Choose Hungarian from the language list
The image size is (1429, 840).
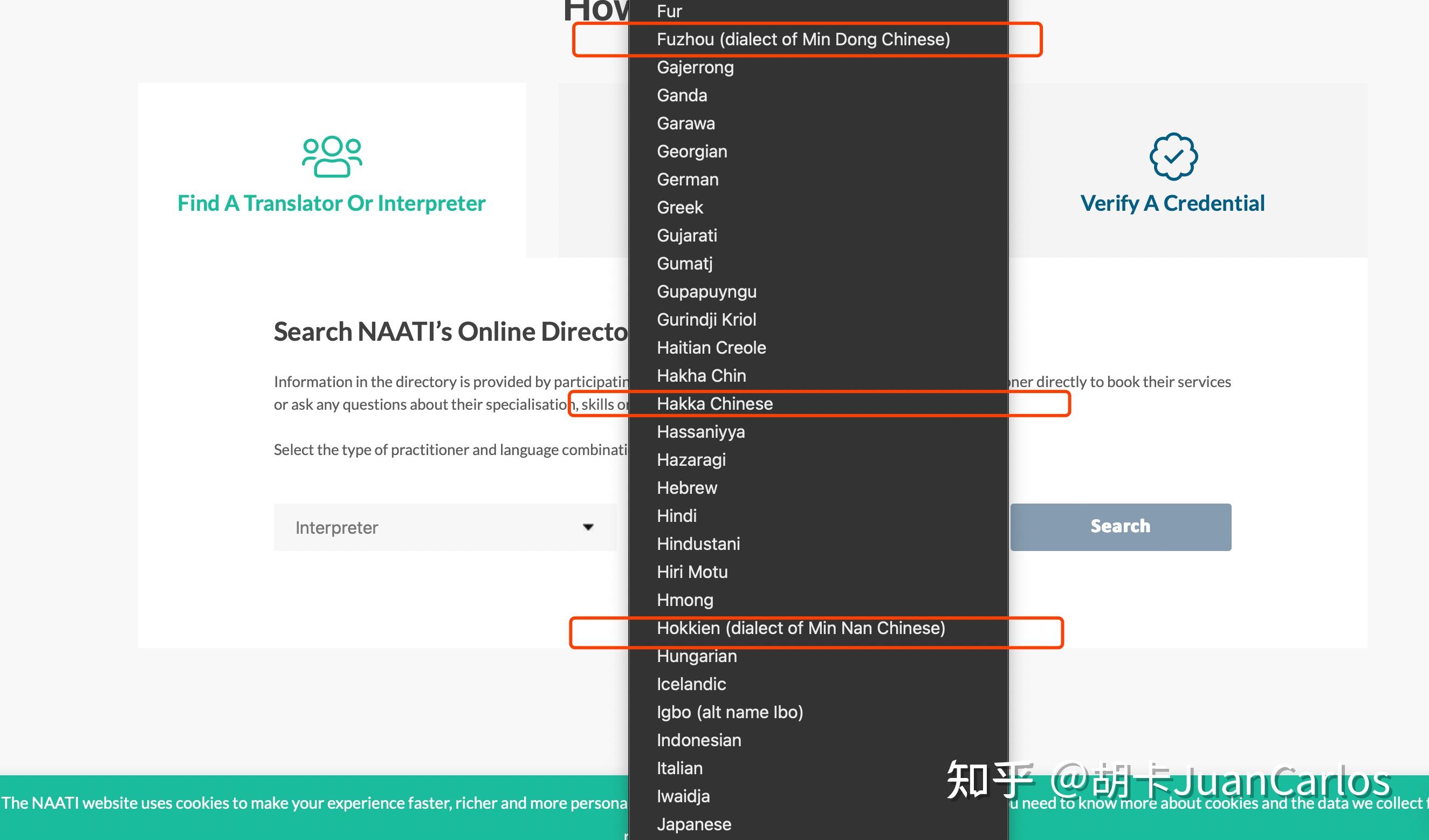tap(696, 656)
